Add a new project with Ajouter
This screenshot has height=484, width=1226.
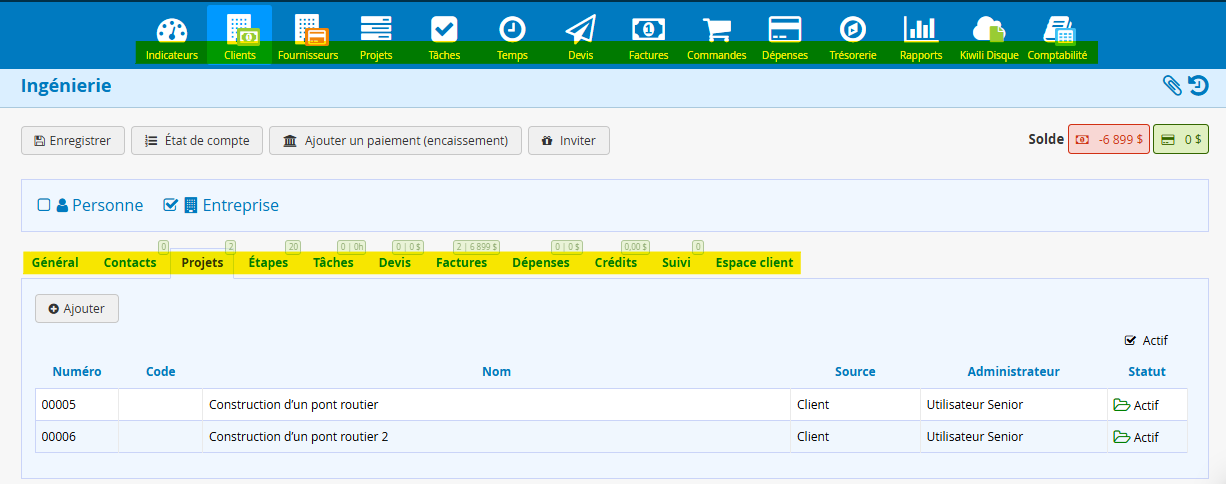click(77, 309)
